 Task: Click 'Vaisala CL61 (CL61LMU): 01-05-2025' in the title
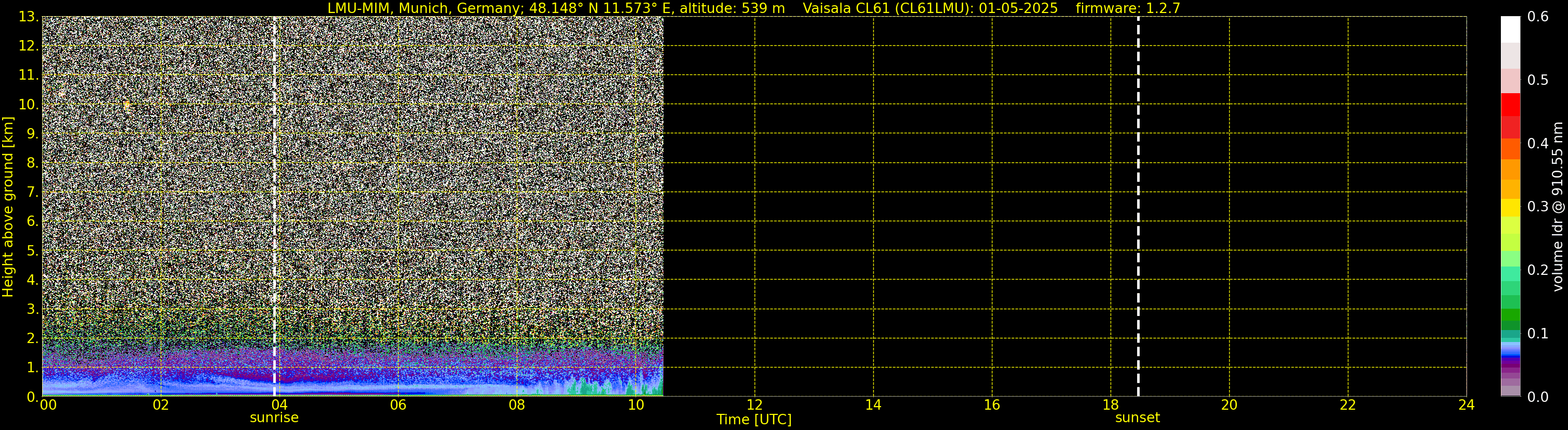(x=930, y=8)
